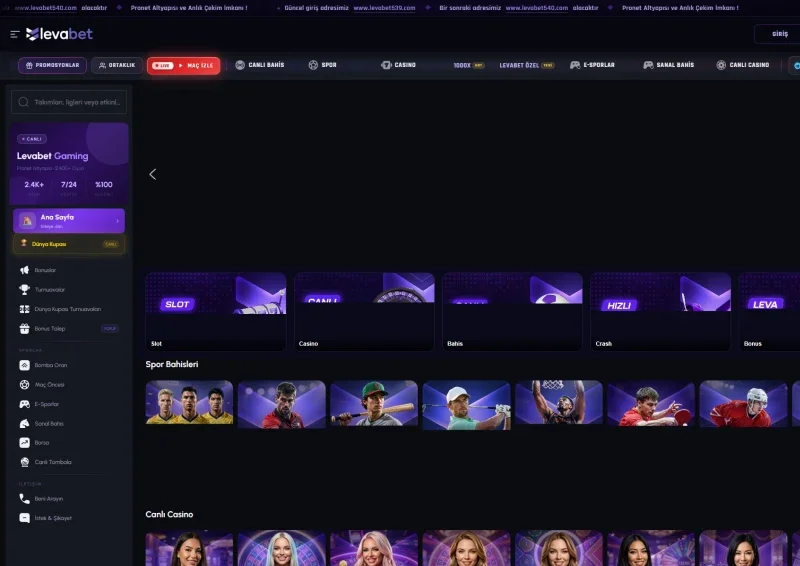Screen dimensions: 800x566
Task: Click the Canlı Tombala icon in the sidebar
Action: pyautogui.click(x=24, y=462)
